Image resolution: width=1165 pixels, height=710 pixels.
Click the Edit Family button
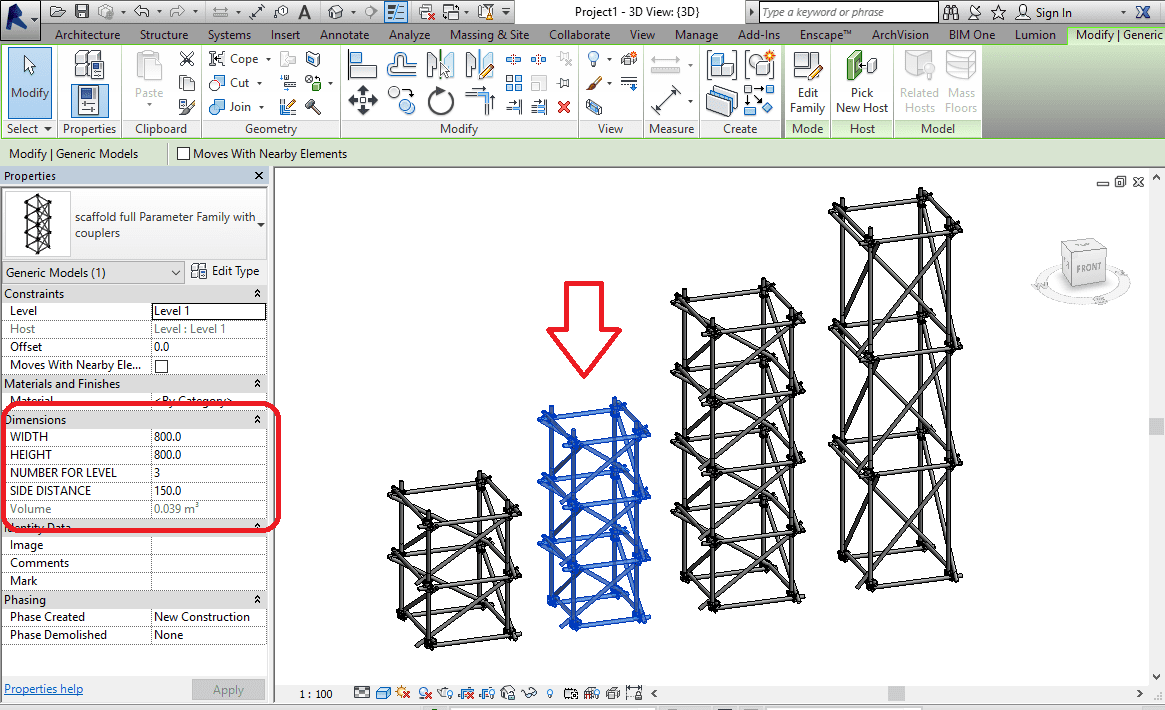click(807, 84)
